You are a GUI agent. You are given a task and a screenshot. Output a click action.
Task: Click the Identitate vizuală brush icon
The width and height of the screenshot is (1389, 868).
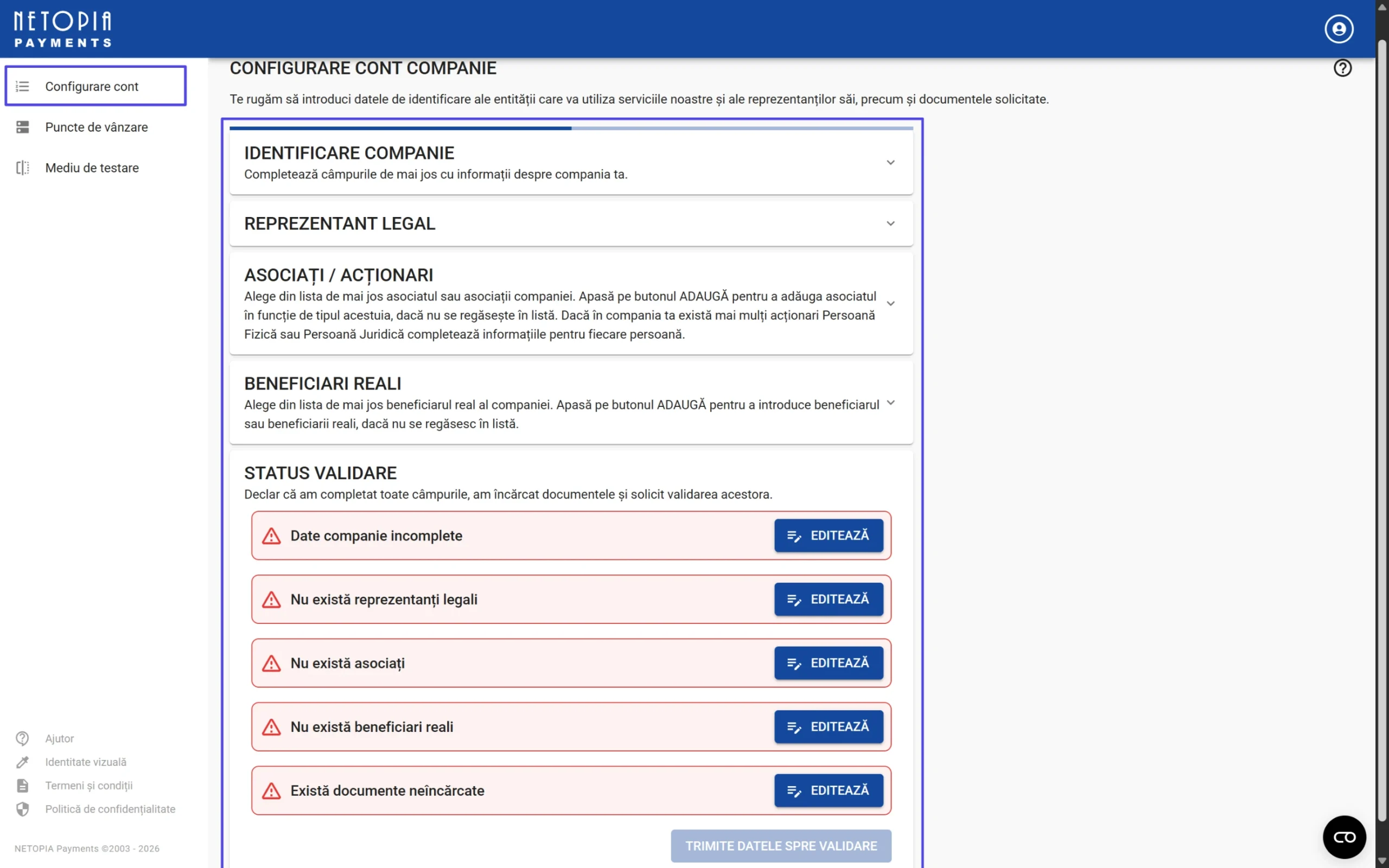(22, 762)
